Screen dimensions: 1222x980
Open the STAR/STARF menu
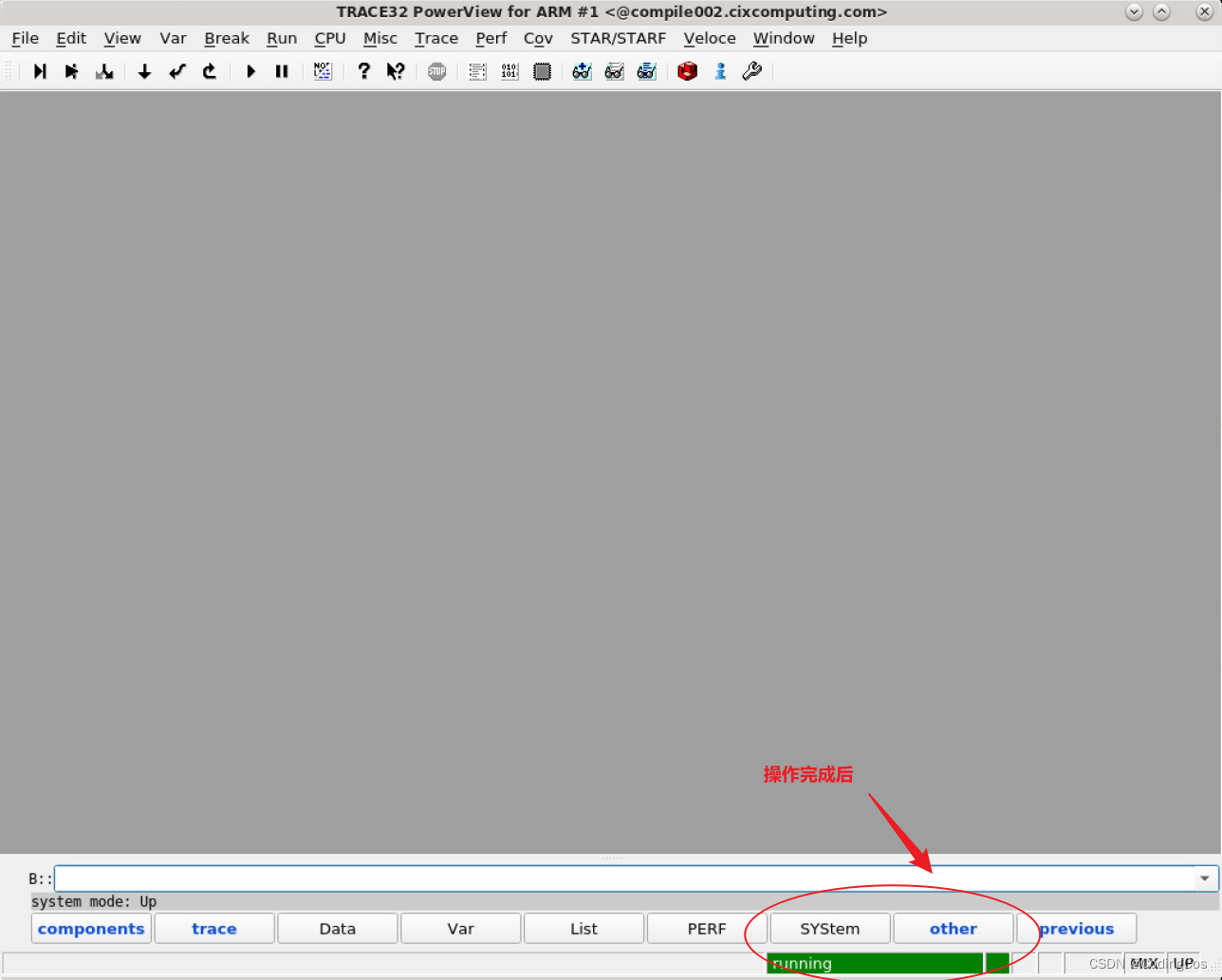tap(618, 38)
